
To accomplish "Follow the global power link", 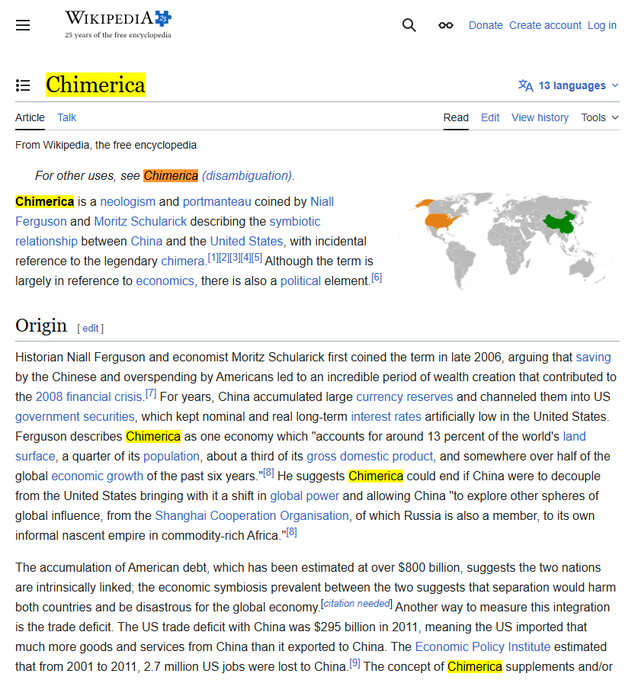I will click(304, 496).
